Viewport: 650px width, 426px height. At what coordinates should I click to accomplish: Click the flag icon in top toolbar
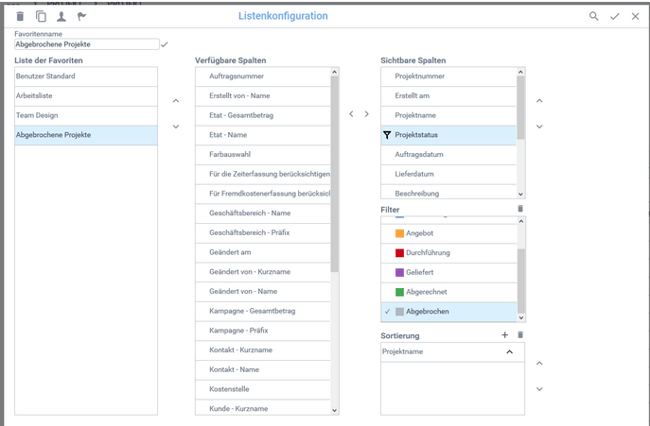pos(81,16)
